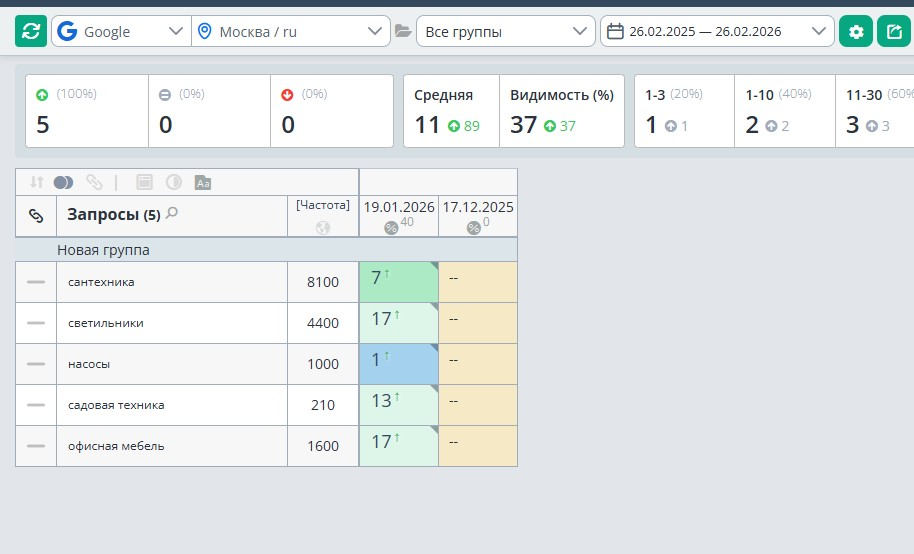Open the date range picker 26.02.2025 — 26.02.2026
914x554 pixels.
(717, 31)
